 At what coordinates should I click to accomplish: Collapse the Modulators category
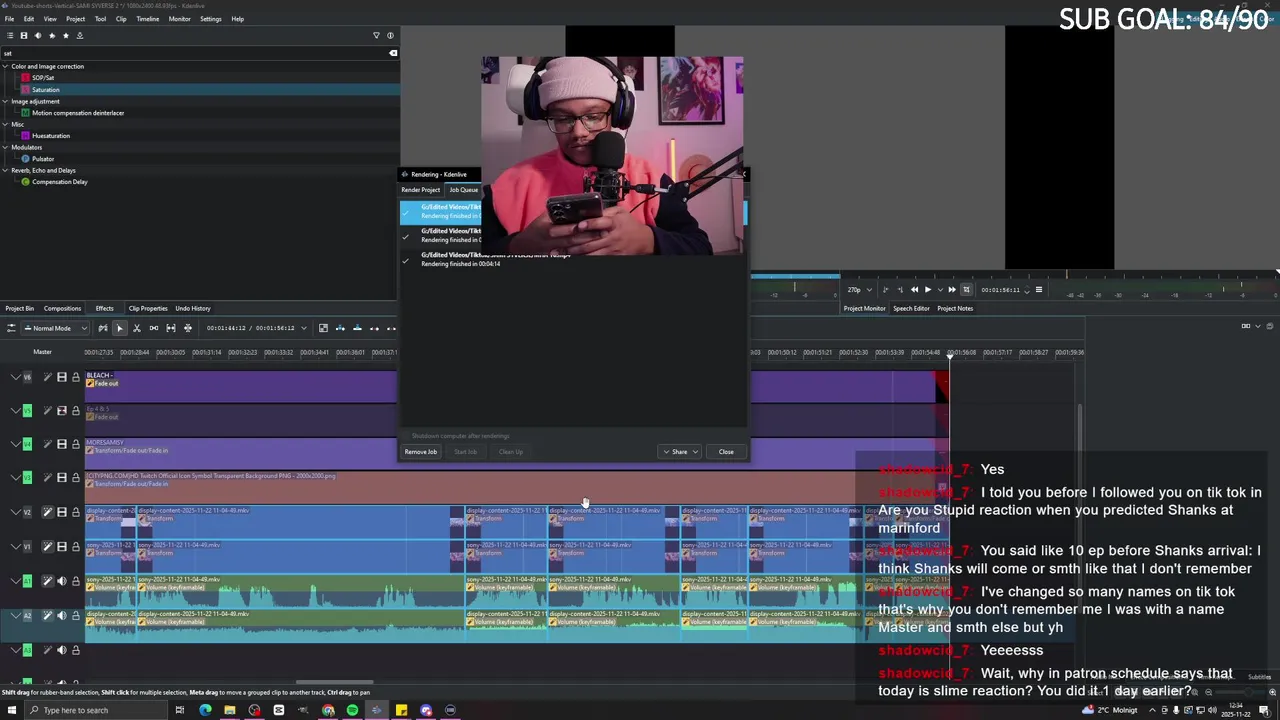coord(5,147)
